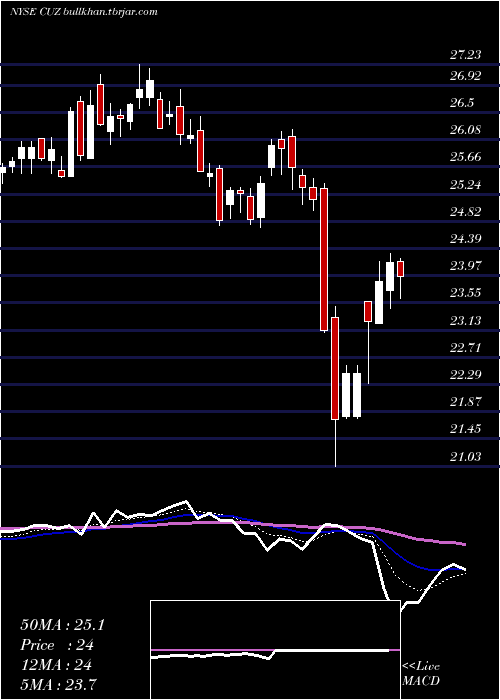Click the 26.5 price axis label
The width and height of the screenshot is (500, 700).
point(462,103)
